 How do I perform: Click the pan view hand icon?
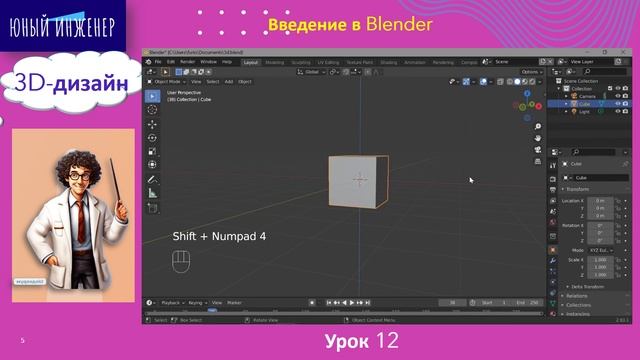click(x=538, y=138)
